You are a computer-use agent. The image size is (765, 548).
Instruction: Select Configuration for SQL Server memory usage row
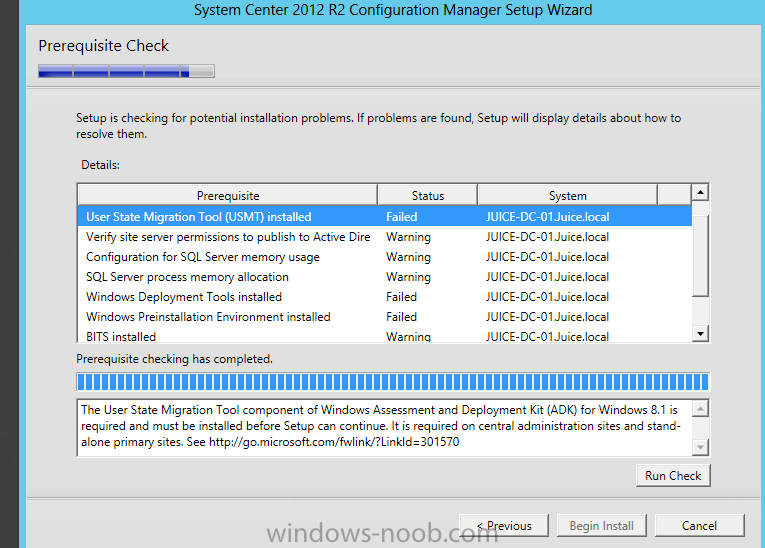[384, 257]
